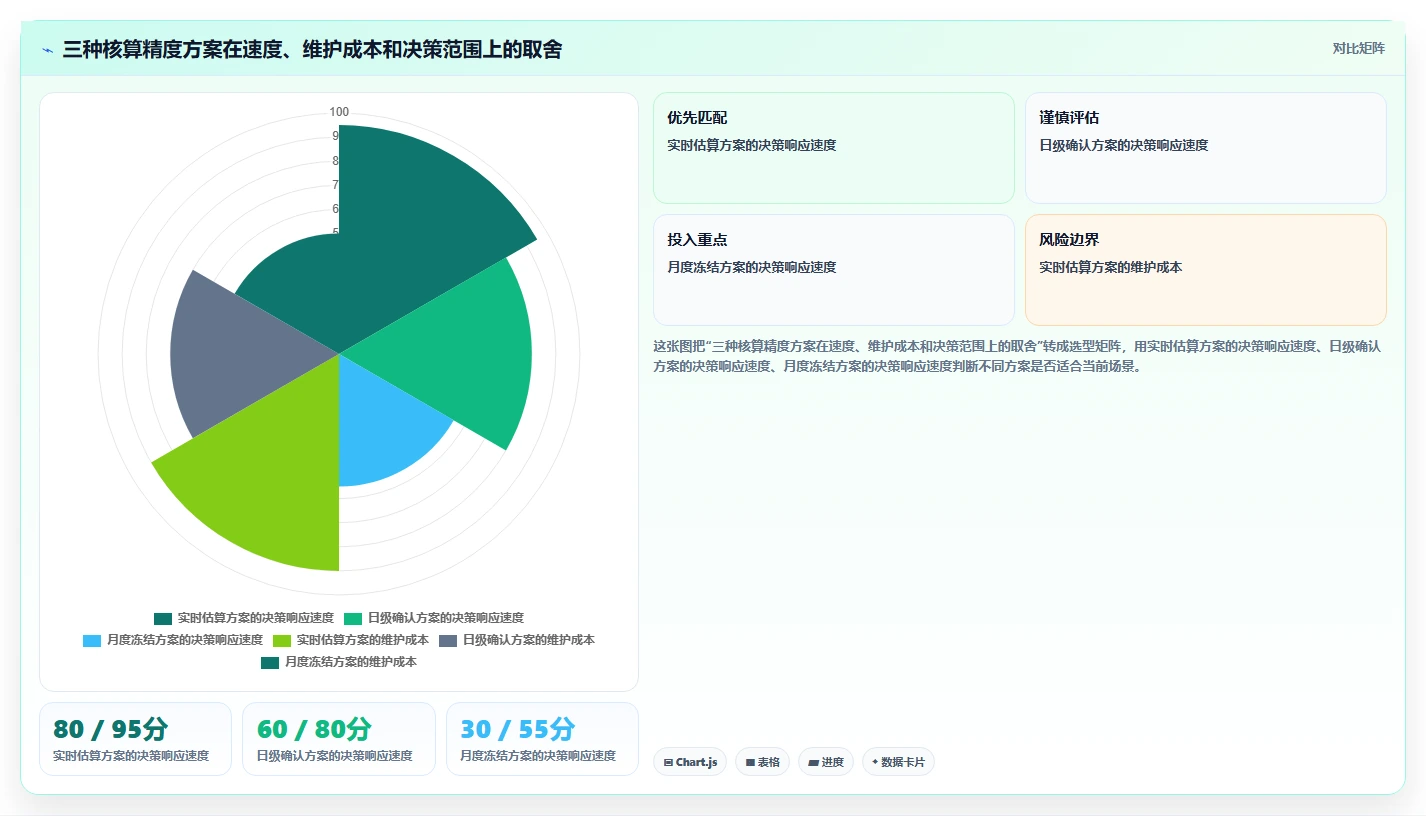Click the 表格 tag chip
Image resolution: width=1426 pixels, height=816 pixels.
point(762,762)
